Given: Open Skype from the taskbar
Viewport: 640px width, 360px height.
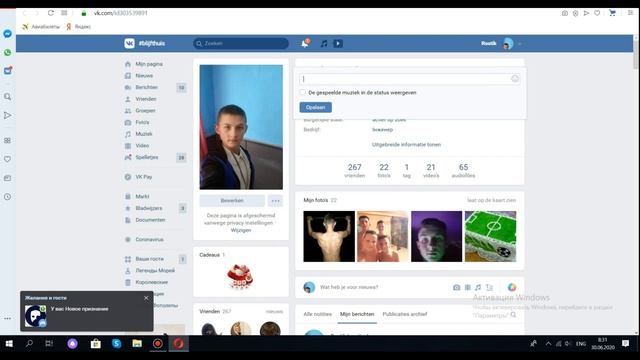Looking at the screenshot, I should click(x=116, y=344).
